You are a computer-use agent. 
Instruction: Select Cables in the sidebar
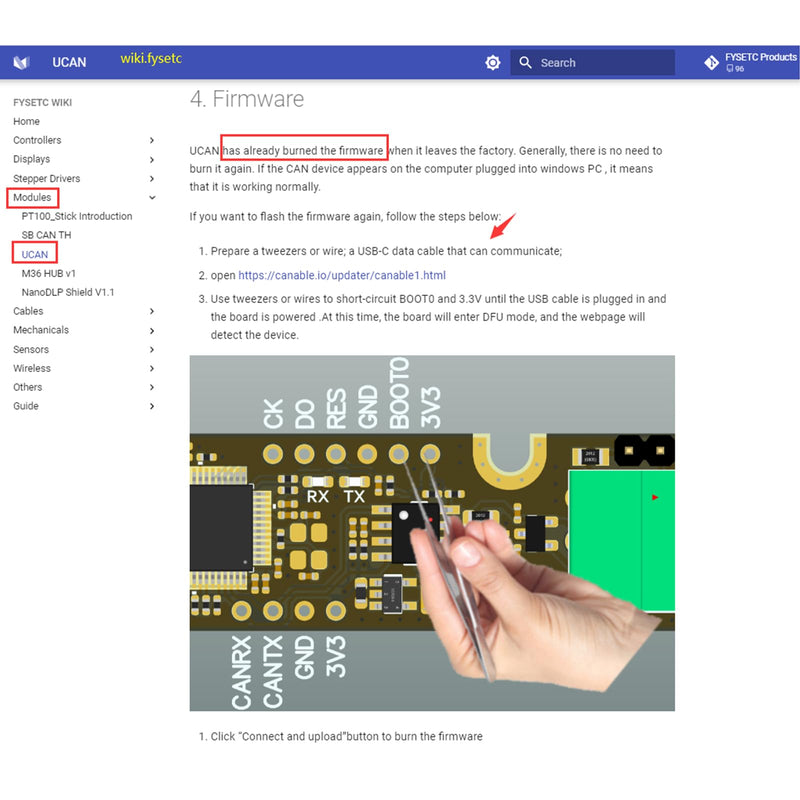tap(28, 311)
